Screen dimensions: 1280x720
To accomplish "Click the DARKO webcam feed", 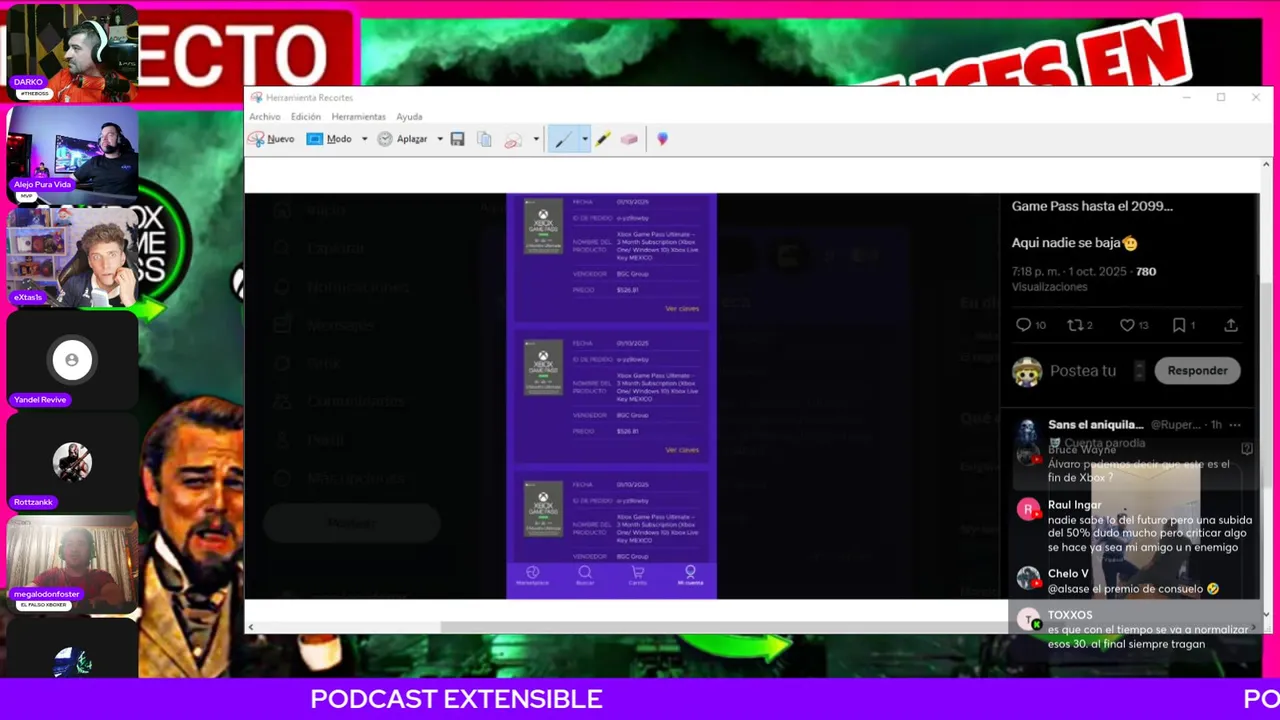I will 72,52.
